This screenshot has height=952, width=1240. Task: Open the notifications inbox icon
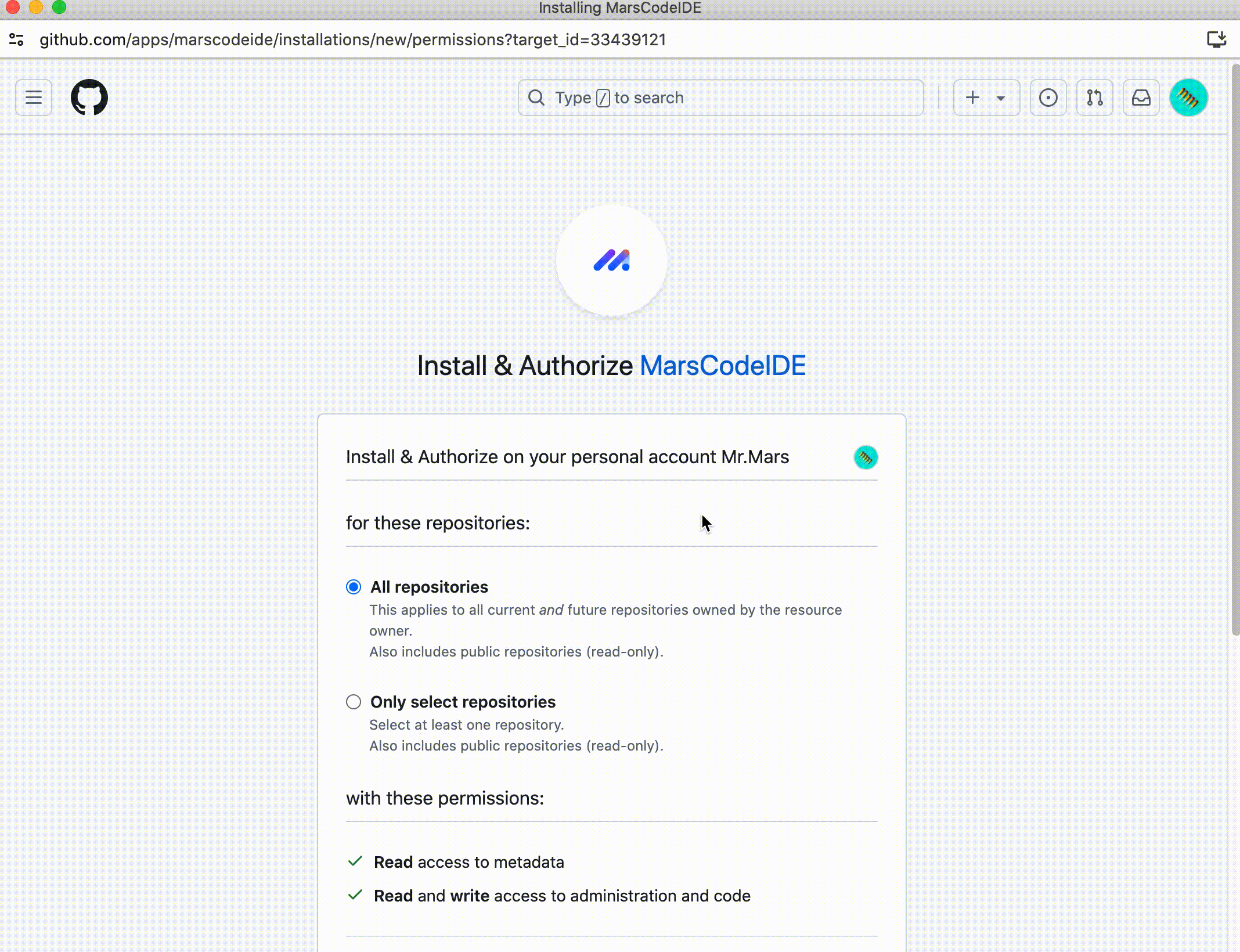1141,98
